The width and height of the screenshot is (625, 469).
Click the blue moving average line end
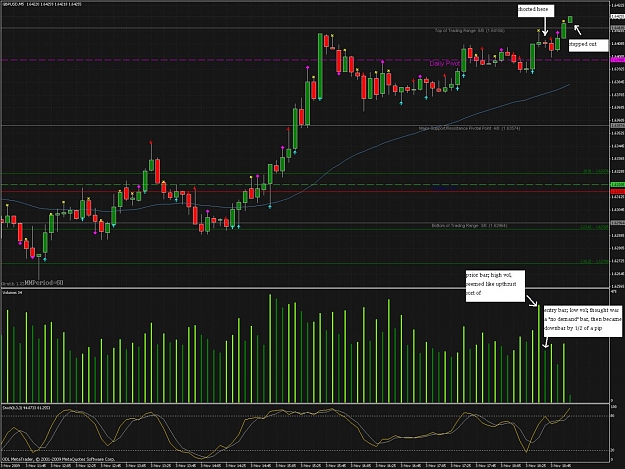coord(569,84)
